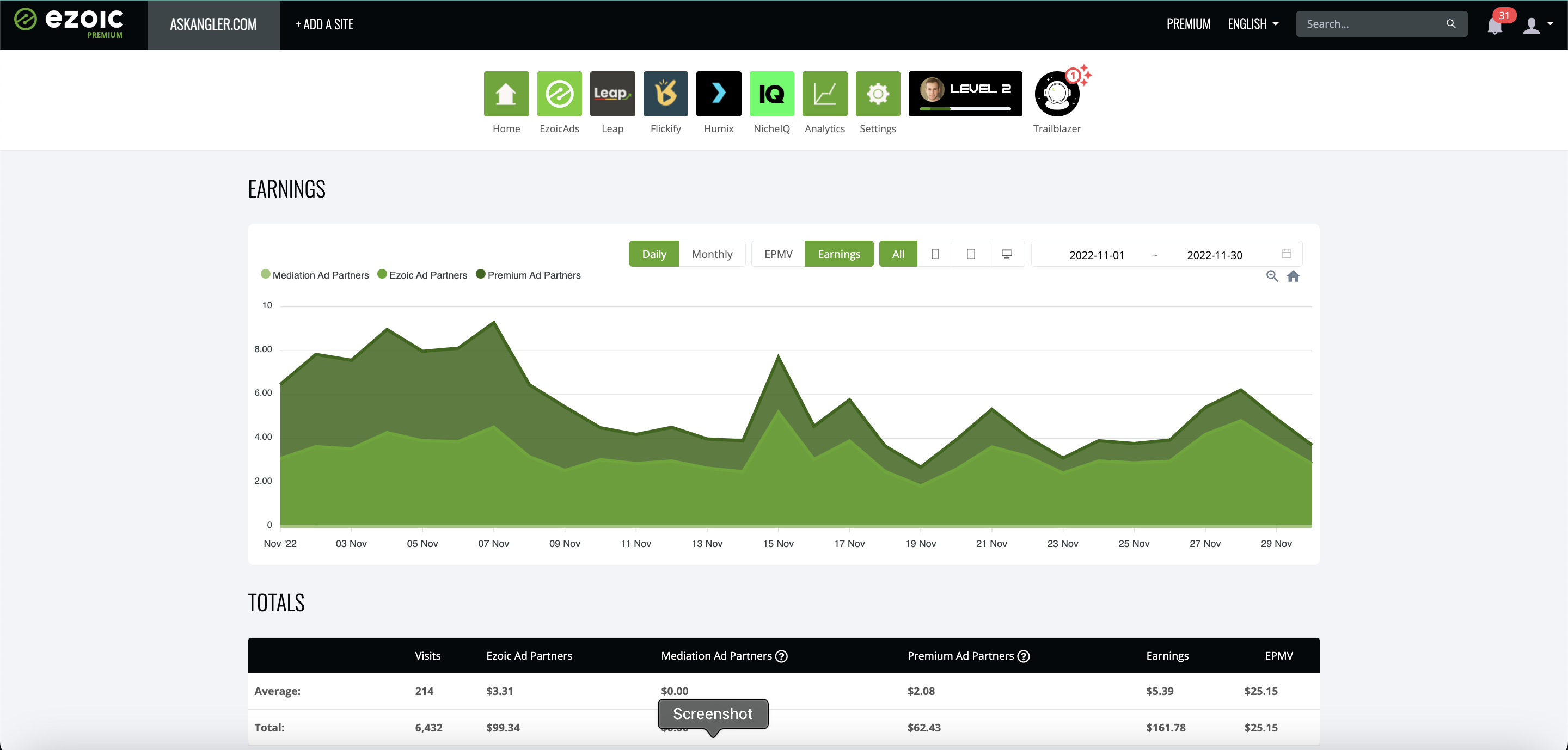1568x750 pixels.
Task: Click the 07 Nov axis label
Action: pos(493,543)
